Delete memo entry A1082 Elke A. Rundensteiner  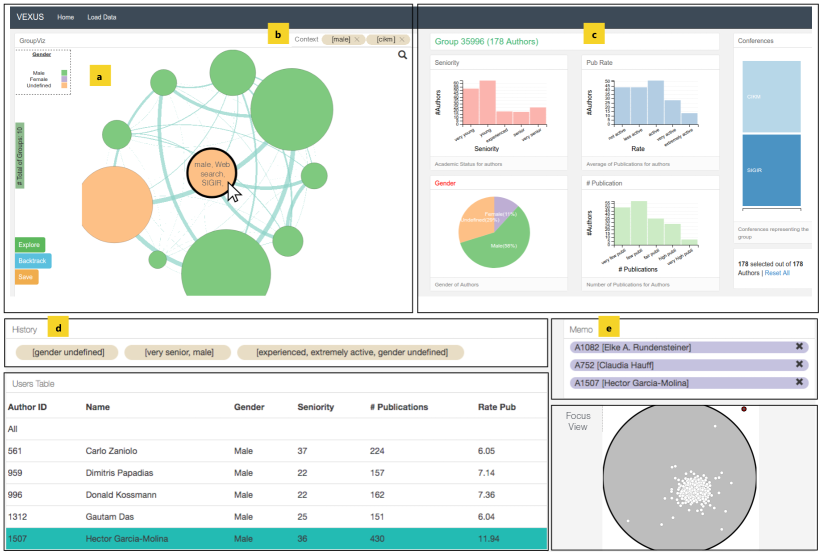point(799,346)
